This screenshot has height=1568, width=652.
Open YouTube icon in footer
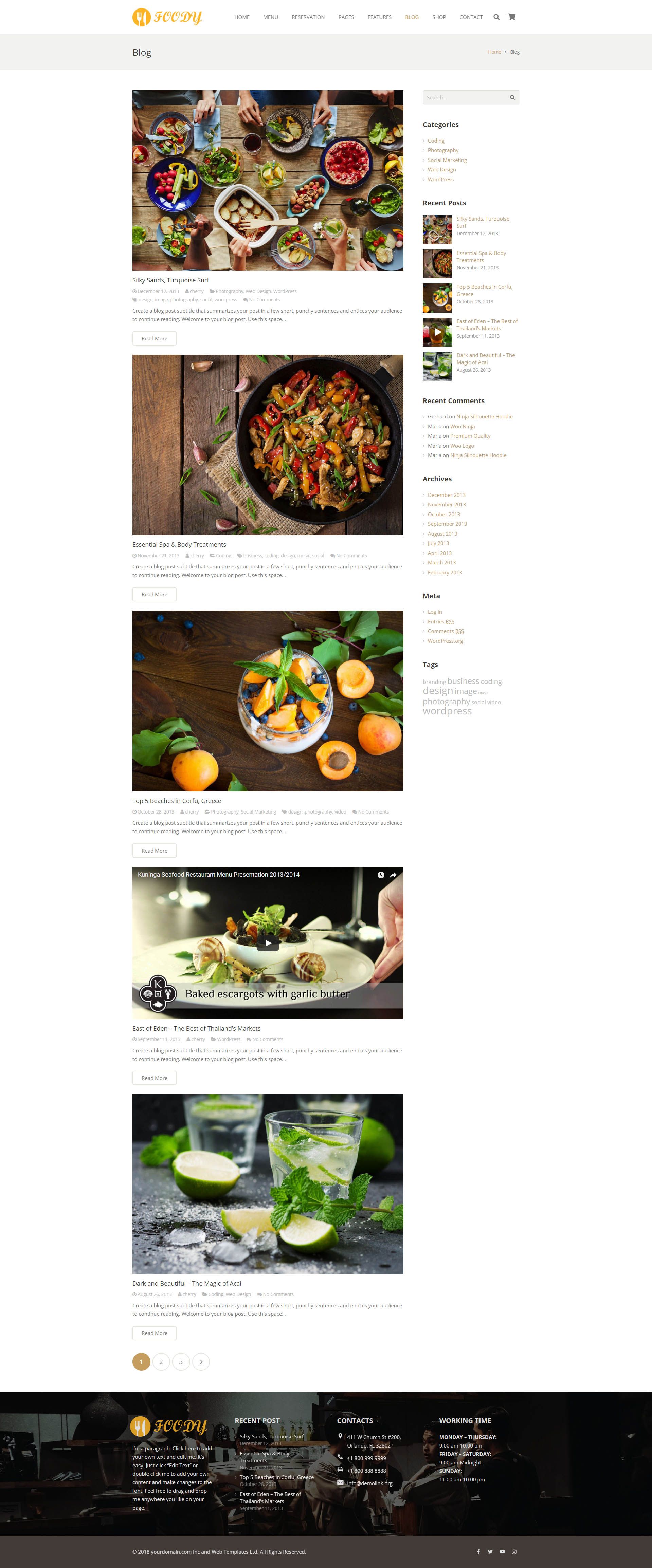(502, 1552)
